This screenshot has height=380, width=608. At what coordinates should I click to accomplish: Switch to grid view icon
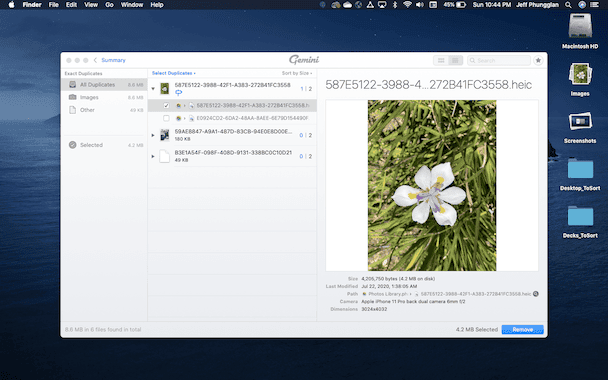click(441, 60)
